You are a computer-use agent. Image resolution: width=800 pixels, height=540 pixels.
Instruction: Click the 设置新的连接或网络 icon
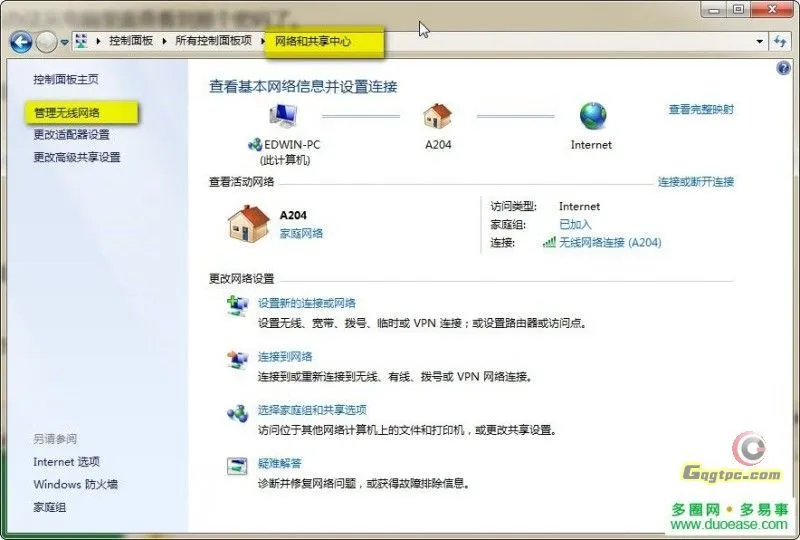pyautogui.click(x=237, y=306)
